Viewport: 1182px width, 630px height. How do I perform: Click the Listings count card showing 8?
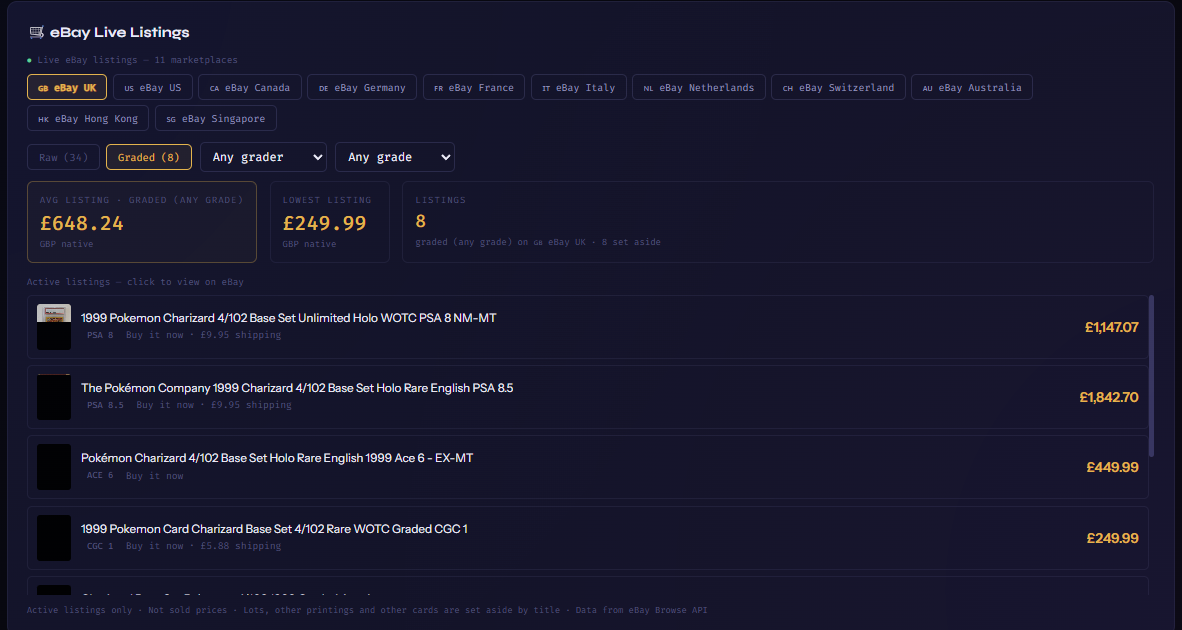pos(778,222)
